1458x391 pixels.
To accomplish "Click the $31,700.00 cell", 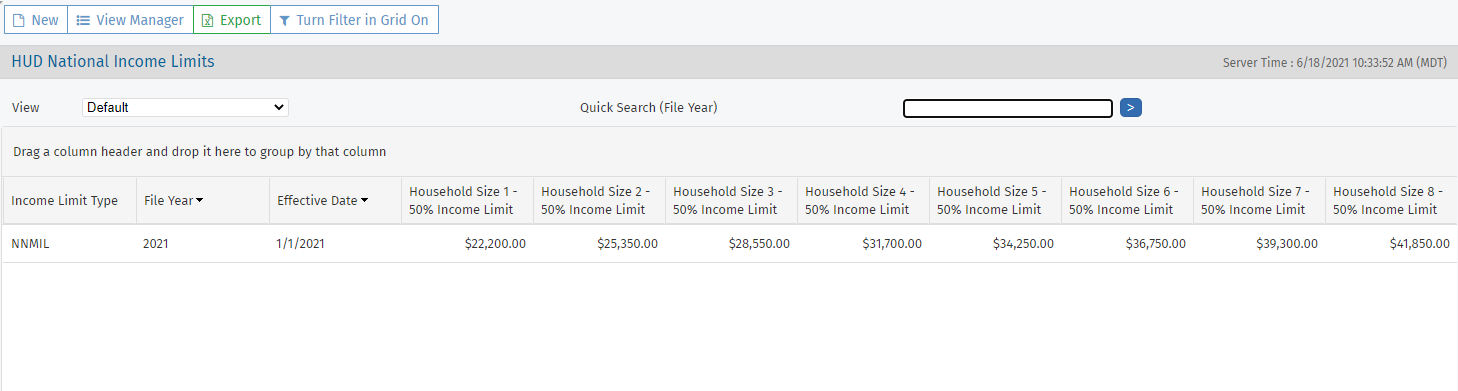I will click(x=863, y=244).
